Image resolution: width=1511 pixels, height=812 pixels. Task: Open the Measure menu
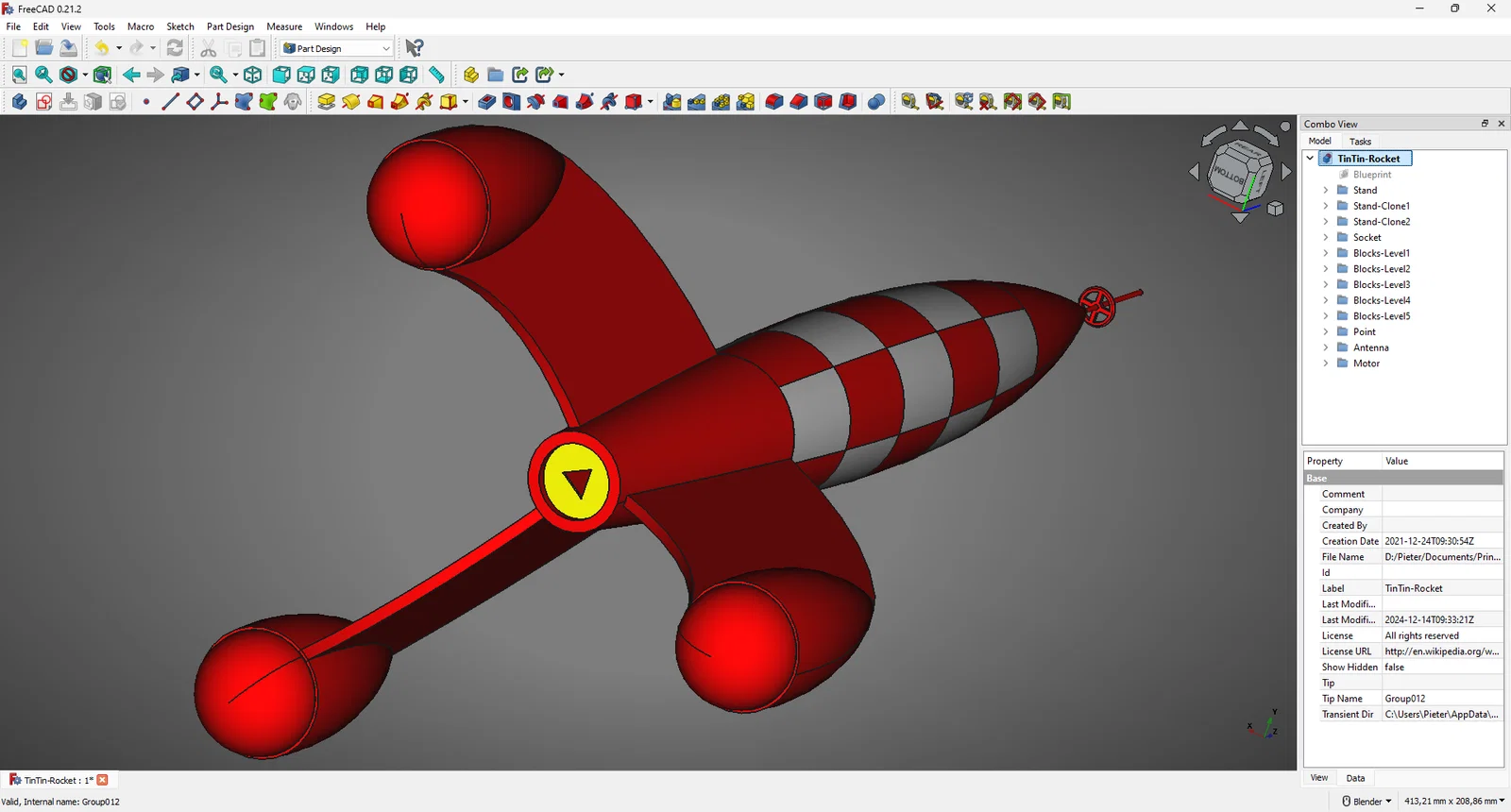(x=284, y=26)
